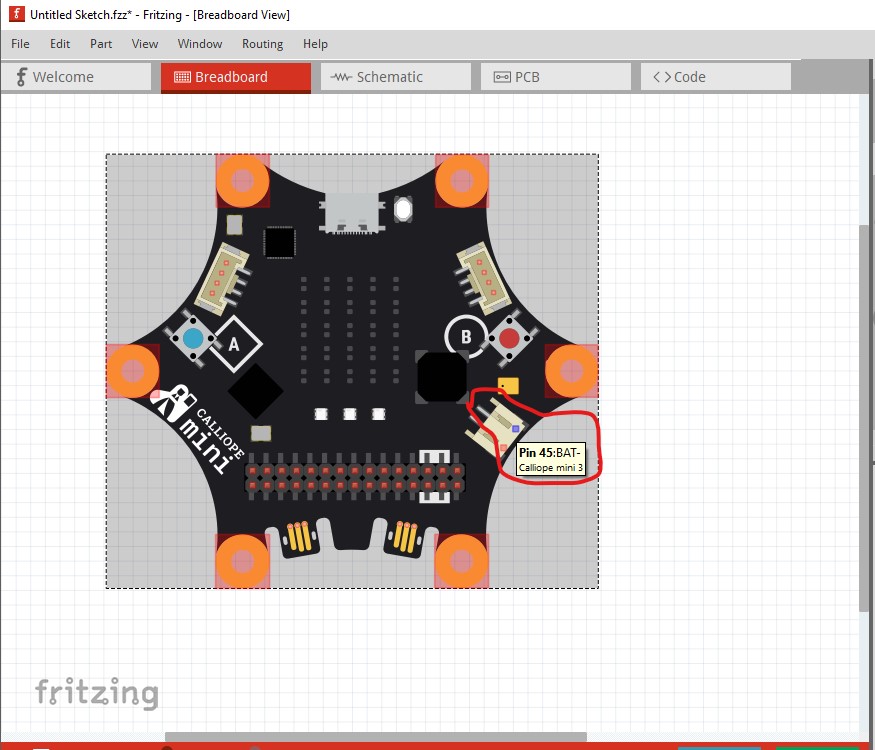
Task: Select the USB connector on the Calliope board
Action: pyautogui.click(x=352, y=213)
